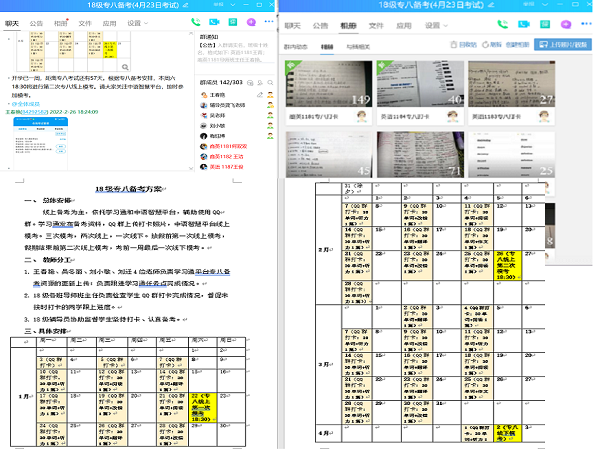600x450 pixels.
Task: Open 公告 tab in right window
Action: 320,26
